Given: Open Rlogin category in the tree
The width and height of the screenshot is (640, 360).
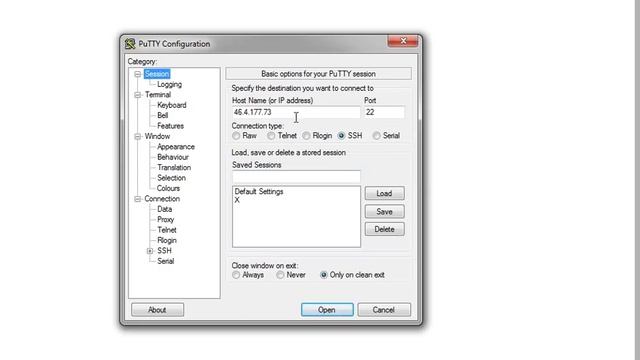Looking at the screenshot, I should coord(167,240).
